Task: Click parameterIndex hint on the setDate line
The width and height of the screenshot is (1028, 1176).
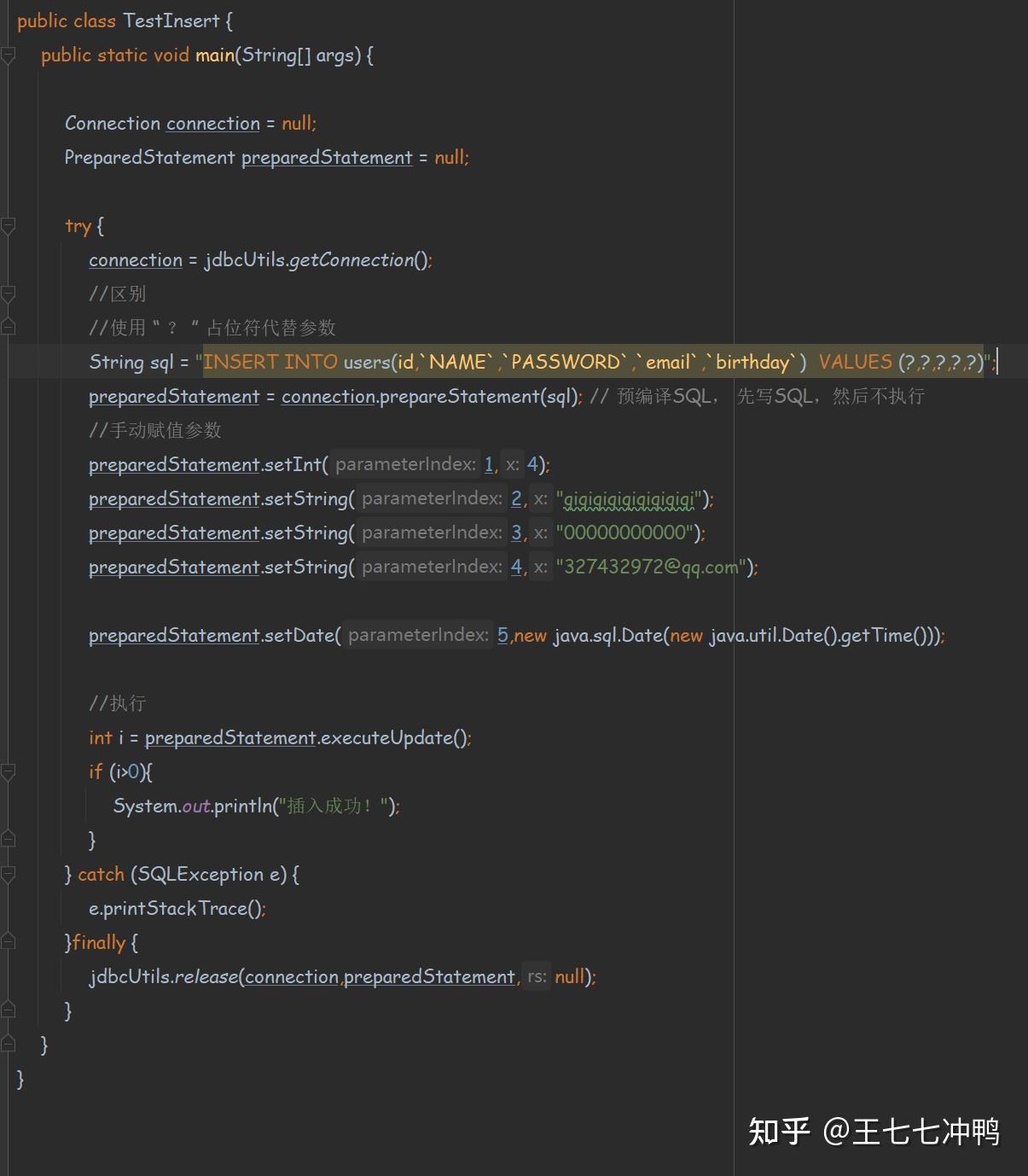Action: [417, 635]
